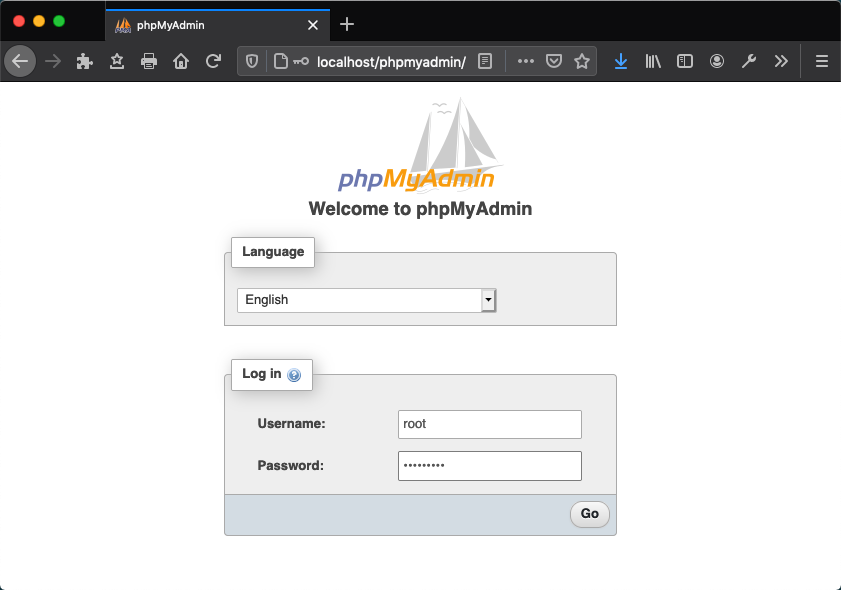This screenshot has width=841, height=590.
Task: Open the extensions puzzle icon
Action: click(84, 61)
